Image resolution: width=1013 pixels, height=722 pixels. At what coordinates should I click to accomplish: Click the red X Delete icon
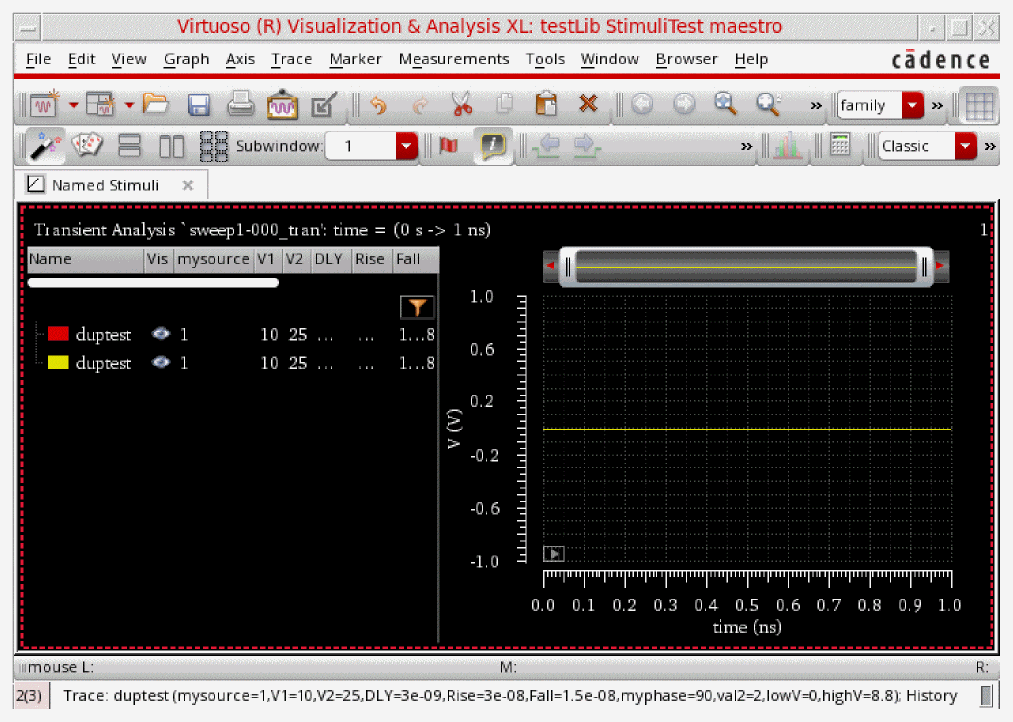pyautogui.click(x=588, y=105)
